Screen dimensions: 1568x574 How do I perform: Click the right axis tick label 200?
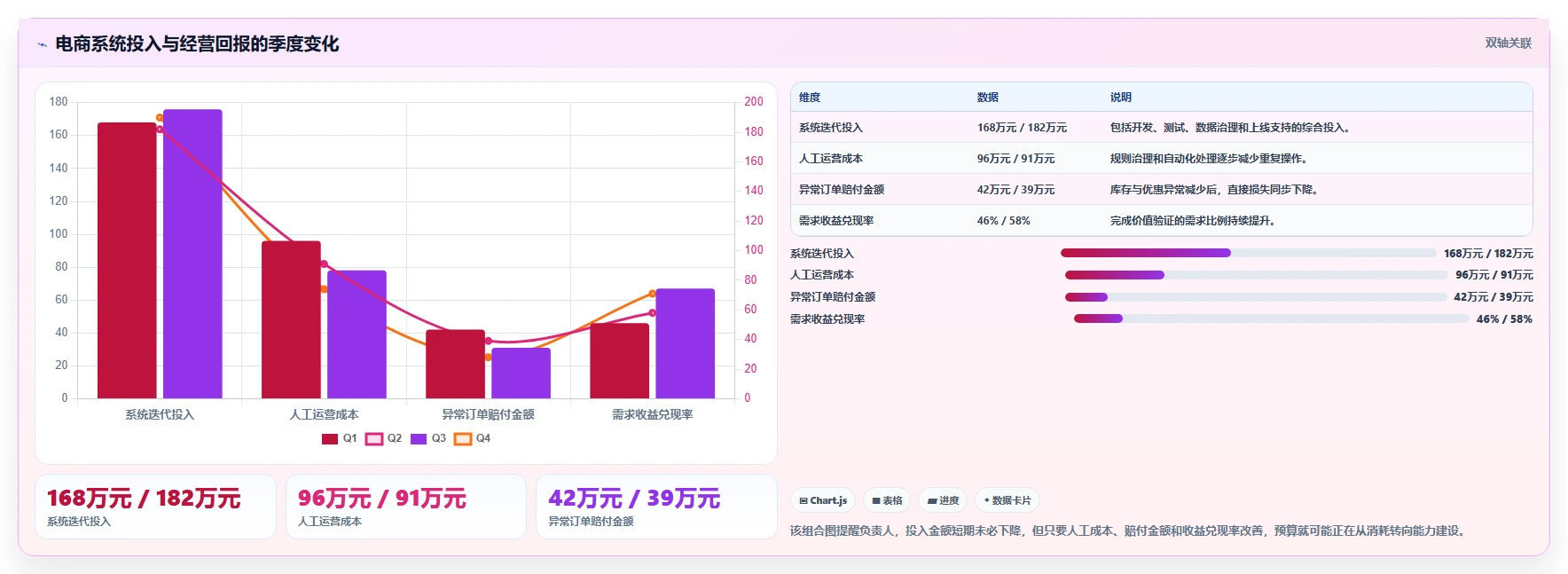754,102
